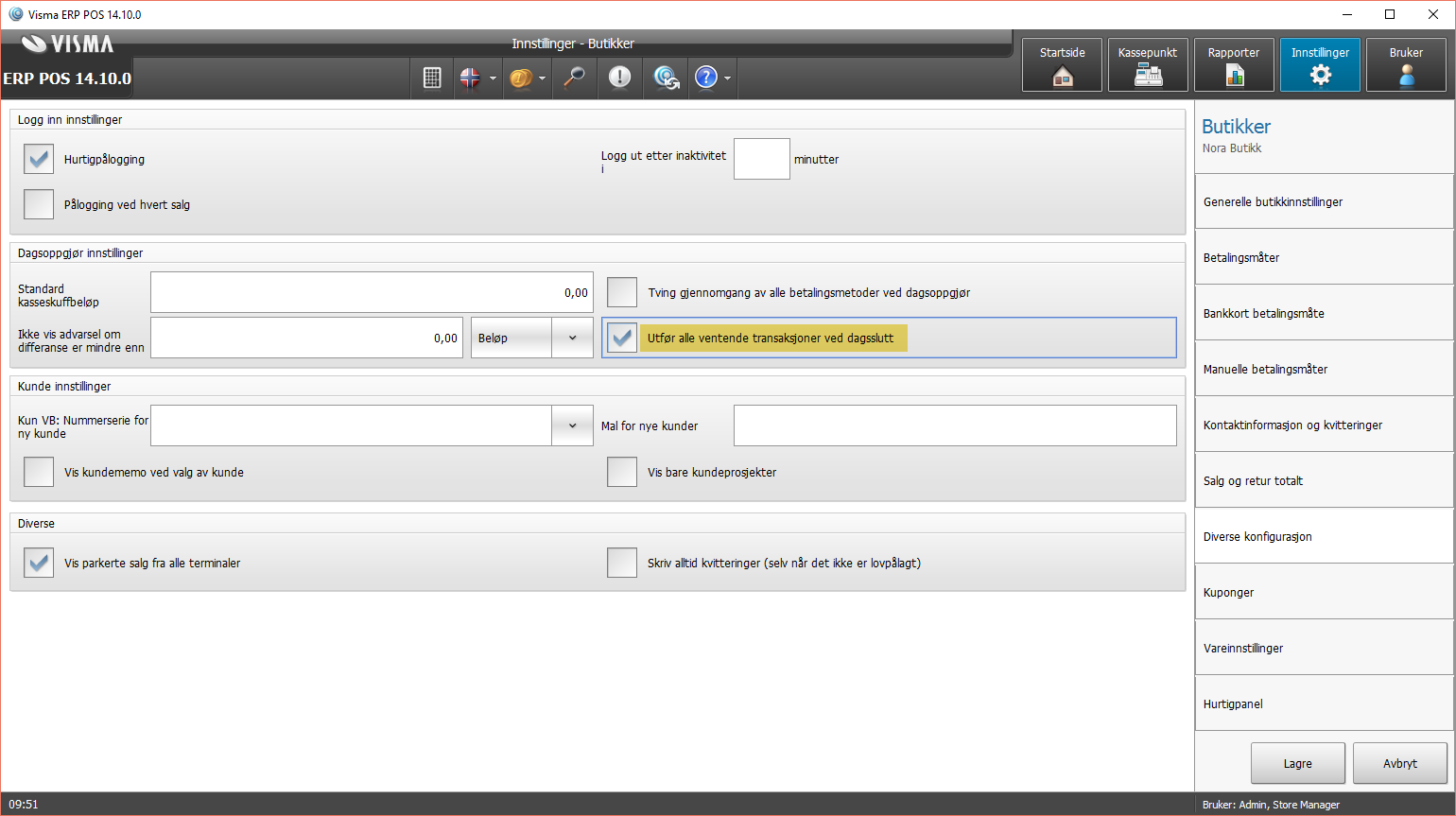Click the exclamation mark alerts icon
The height and width of the screenshot is (816, 1456).
tap(619, 78)
